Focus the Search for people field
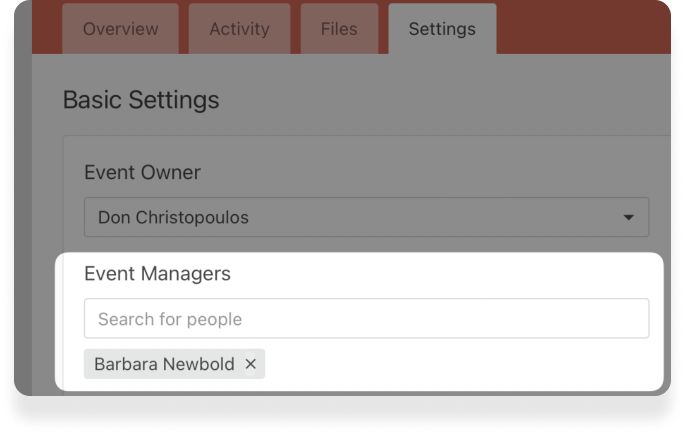The width and height of the screenshot is (685, 434). (x=366, y=319)
